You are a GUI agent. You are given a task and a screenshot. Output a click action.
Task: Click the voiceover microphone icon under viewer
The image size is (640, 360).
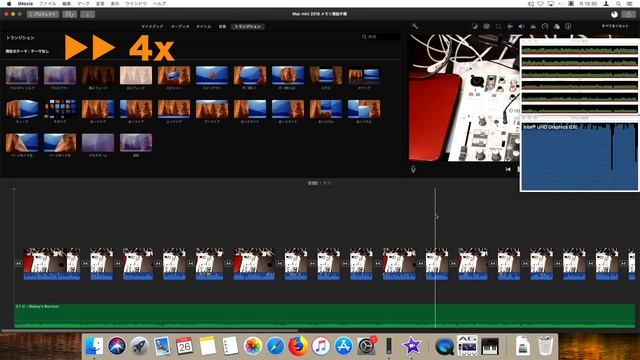tap(413, 169)
